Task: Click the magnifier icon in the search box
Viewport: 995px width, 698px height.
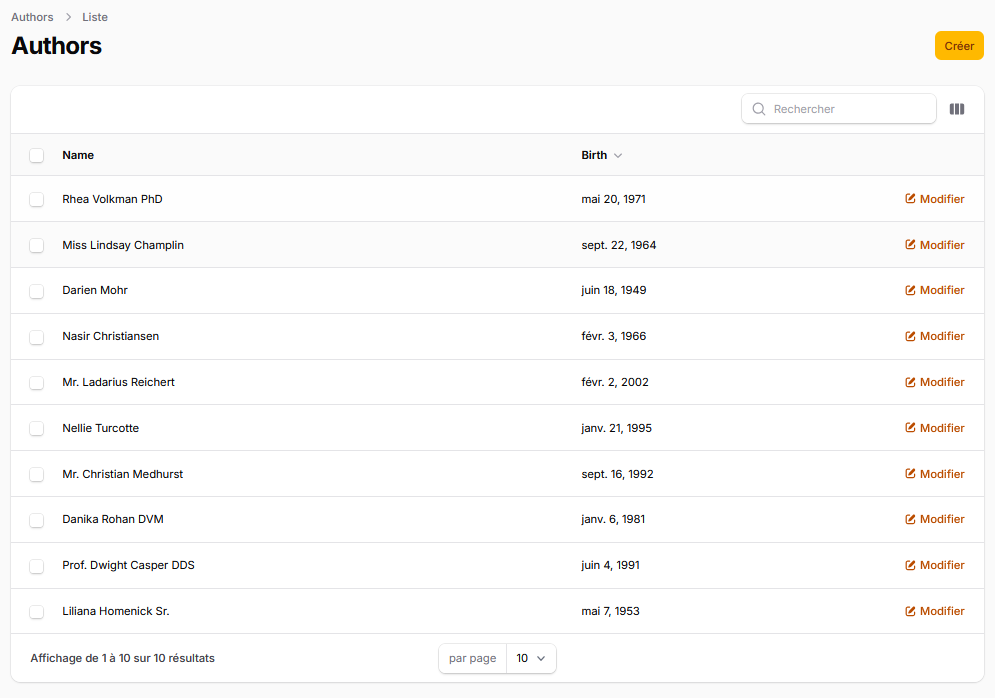Action: tap(759, 109)
